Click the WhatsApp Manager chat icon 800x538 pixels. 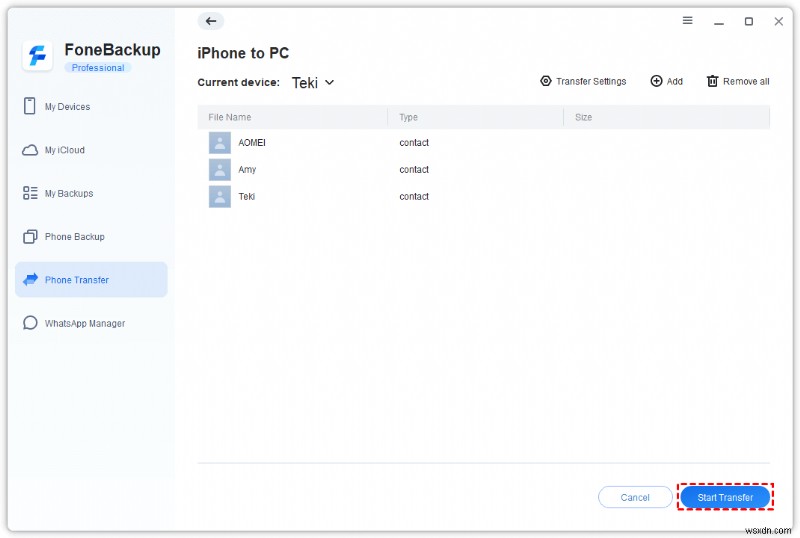[30, 323]
